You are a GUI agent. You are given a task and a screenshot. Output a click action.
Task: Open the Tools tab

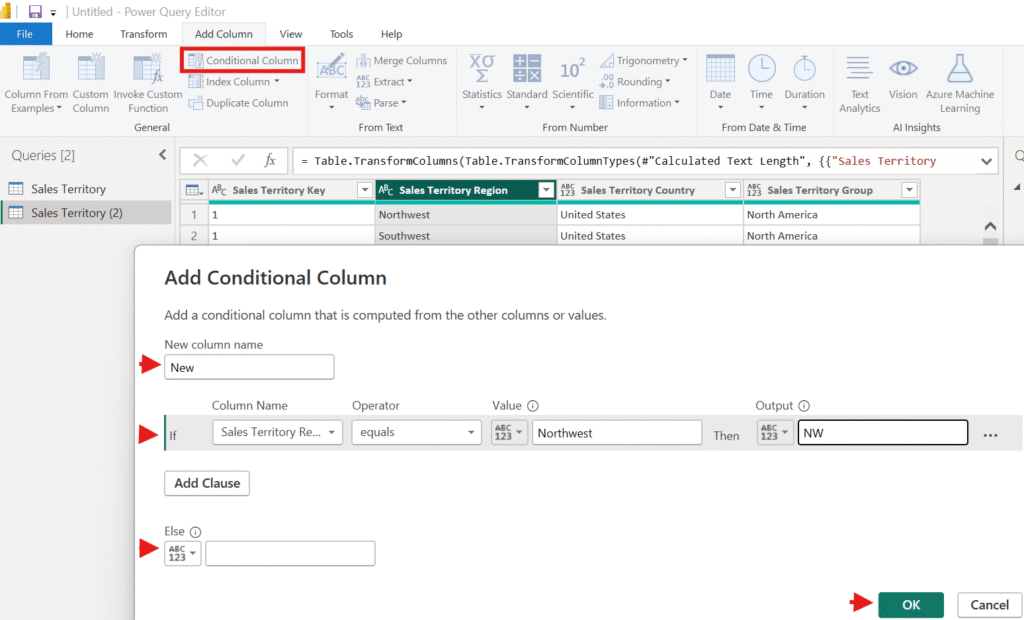[x=341, y=34]
